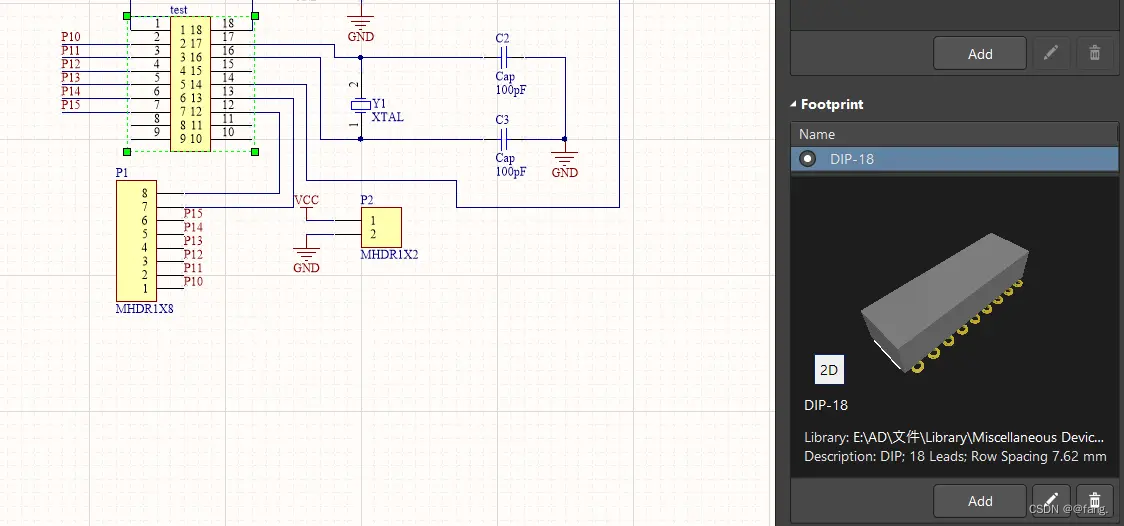Toggle the footprint preview to 2D

(829, 370)
